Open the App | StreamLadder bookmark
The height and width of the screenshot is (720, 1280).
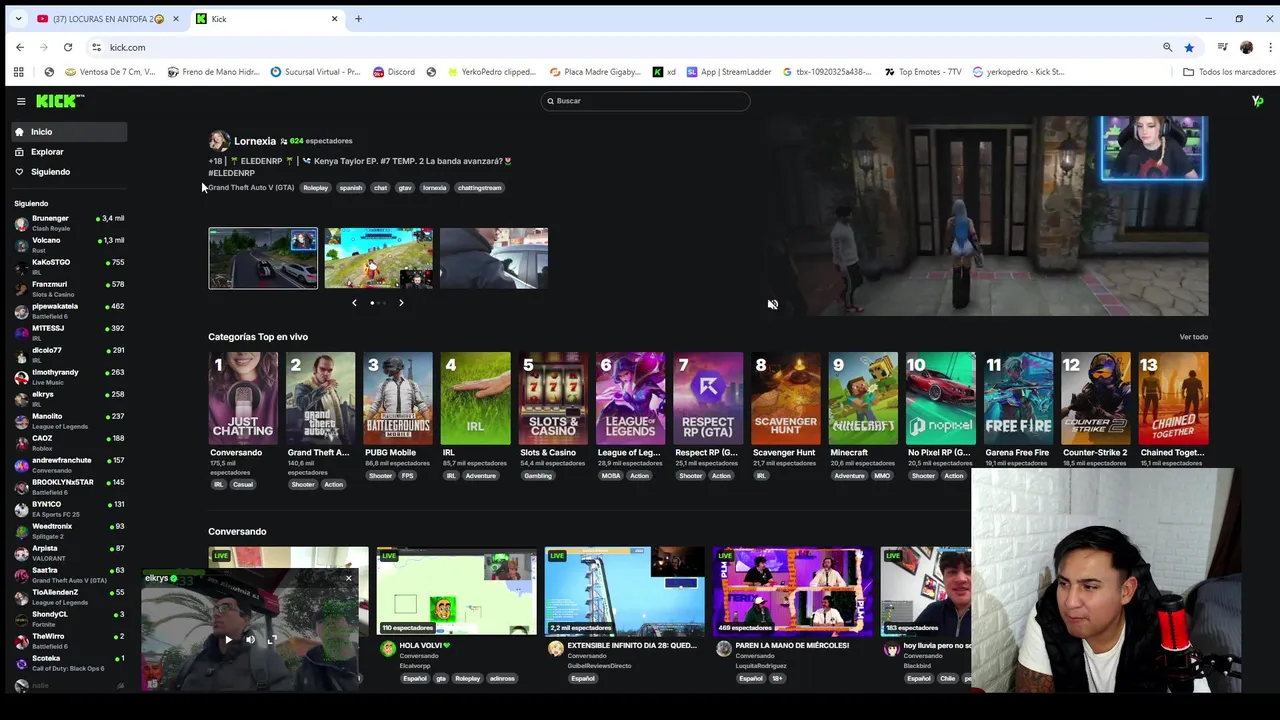(729, 72)
